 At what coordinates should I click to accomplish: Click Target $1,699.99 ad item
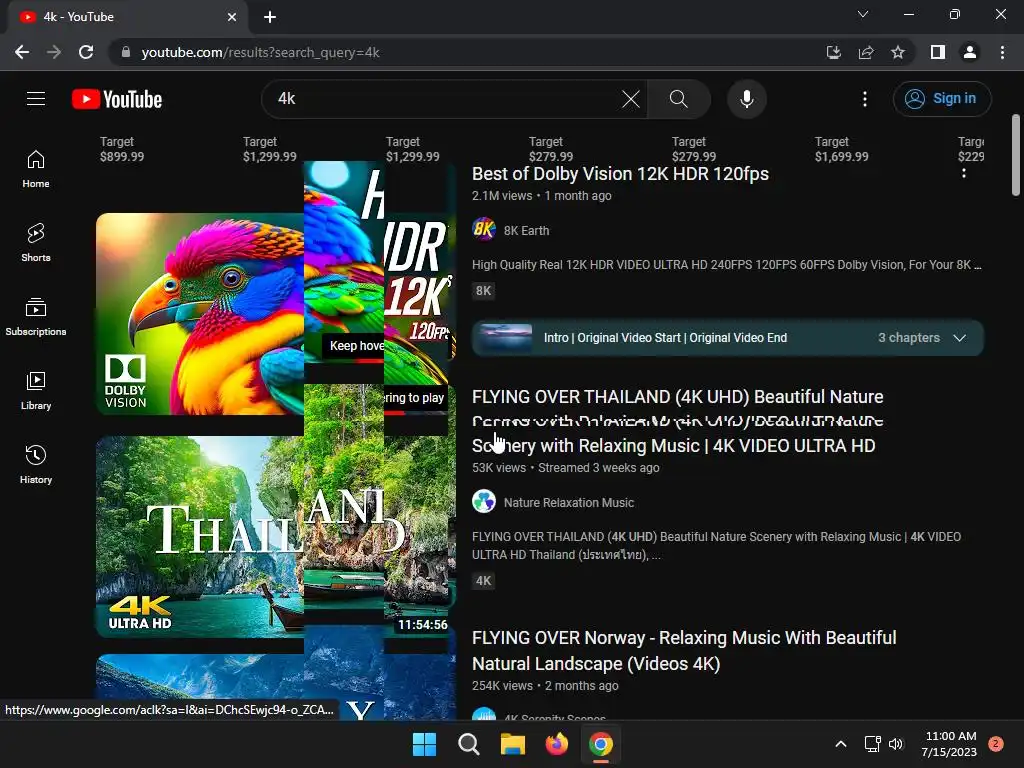tap(841, 149)
